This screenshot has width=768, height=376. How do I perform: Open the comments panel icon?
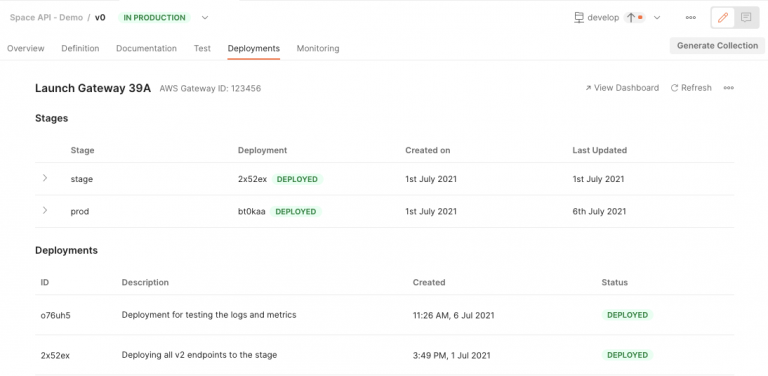point(746,18)
